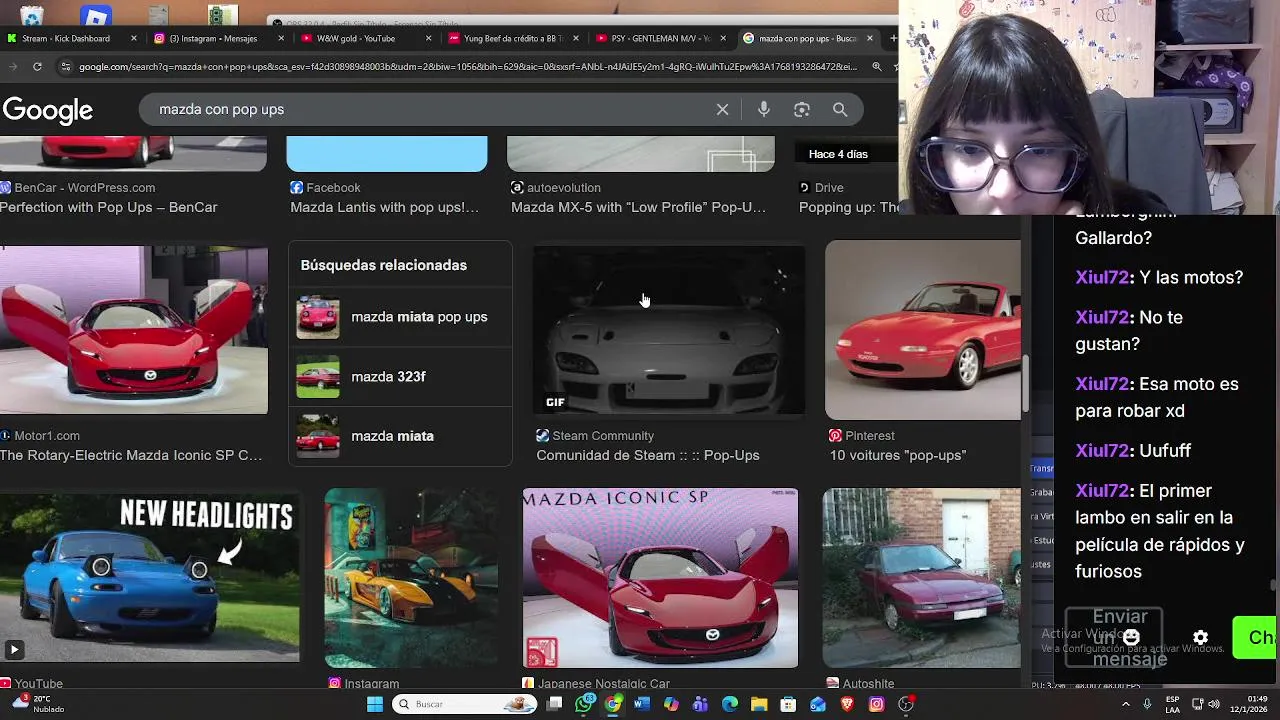
Task: Open Mazda MX-5 Low Profile autoevolution result
Action: pos(638,207)
